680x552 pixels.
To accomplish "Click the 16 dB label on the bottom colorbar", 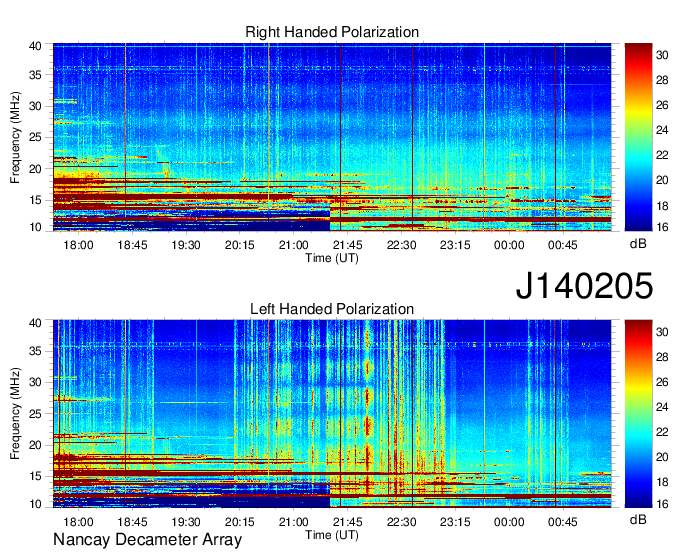I will (x=662, y=504).
